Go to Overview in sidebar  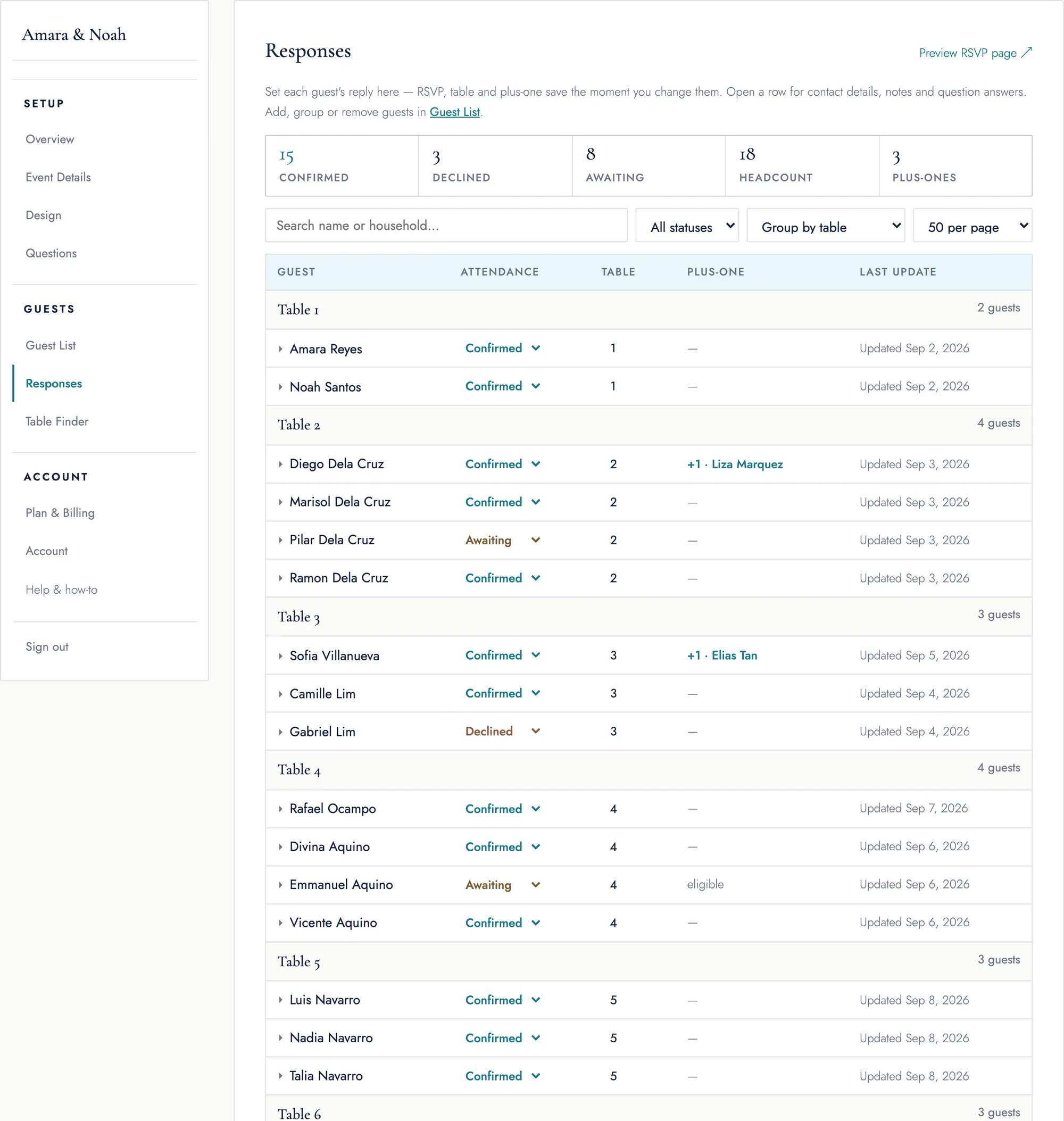[x=50, y=139]
